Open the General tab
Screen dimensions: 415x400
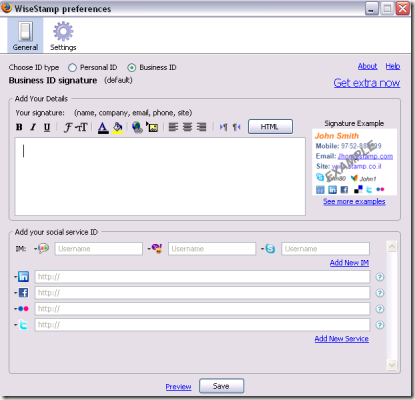click(x=25, y=36)
